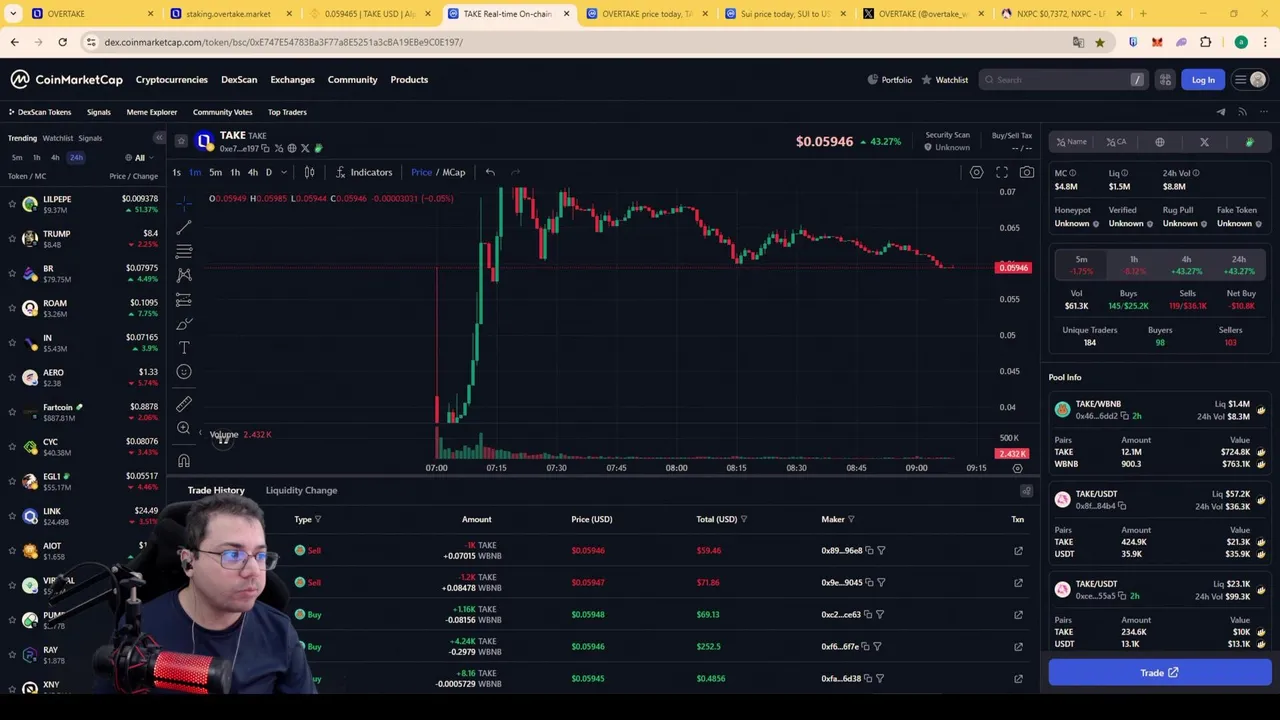The image size is (1280, 720).
Task: Open the Indicators panel
Action: [x=364, y=172]
